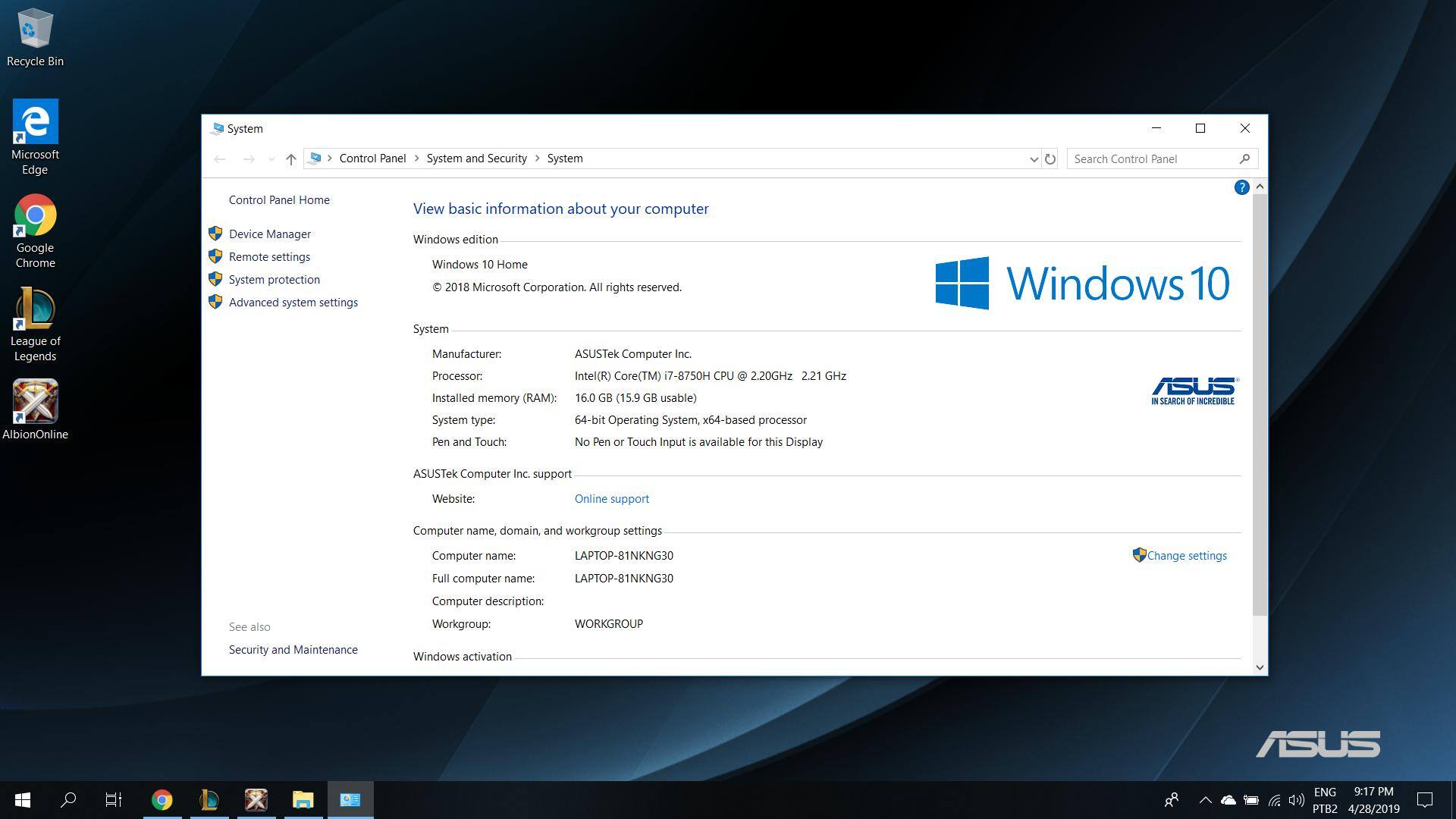Open League of Legends desktop shortcut
Screen dimensions: 1456x819
tap(35, 311)
